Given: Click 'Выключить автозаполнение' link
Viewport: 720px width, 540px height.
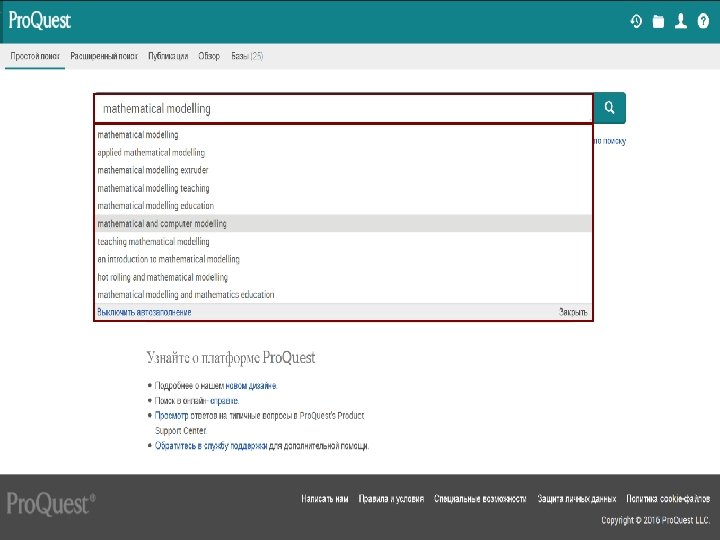Looking at the screenshot, I should pos(144,312).
